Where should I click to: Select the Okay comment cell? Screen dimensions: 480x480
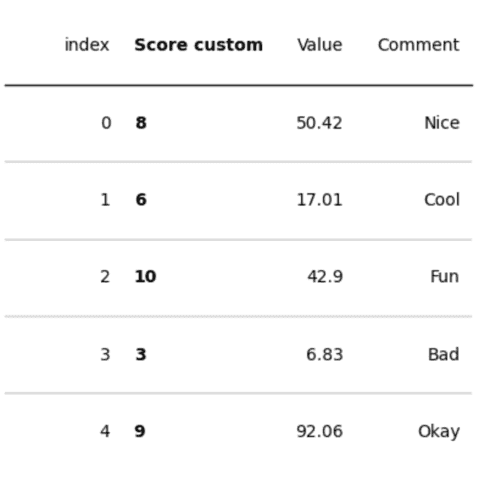pyautogui.click(x=439, y=432)
